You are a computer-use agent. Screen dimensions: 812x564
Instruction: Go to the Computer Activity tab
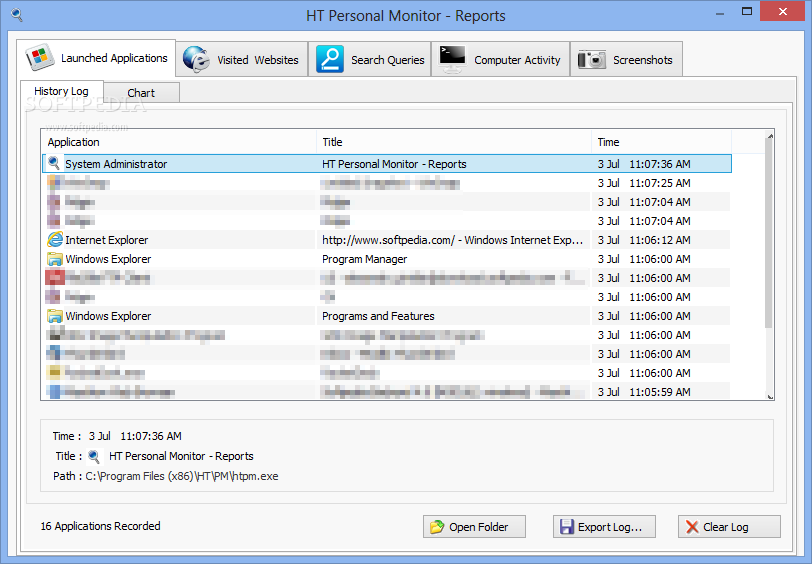click(501, 60)
